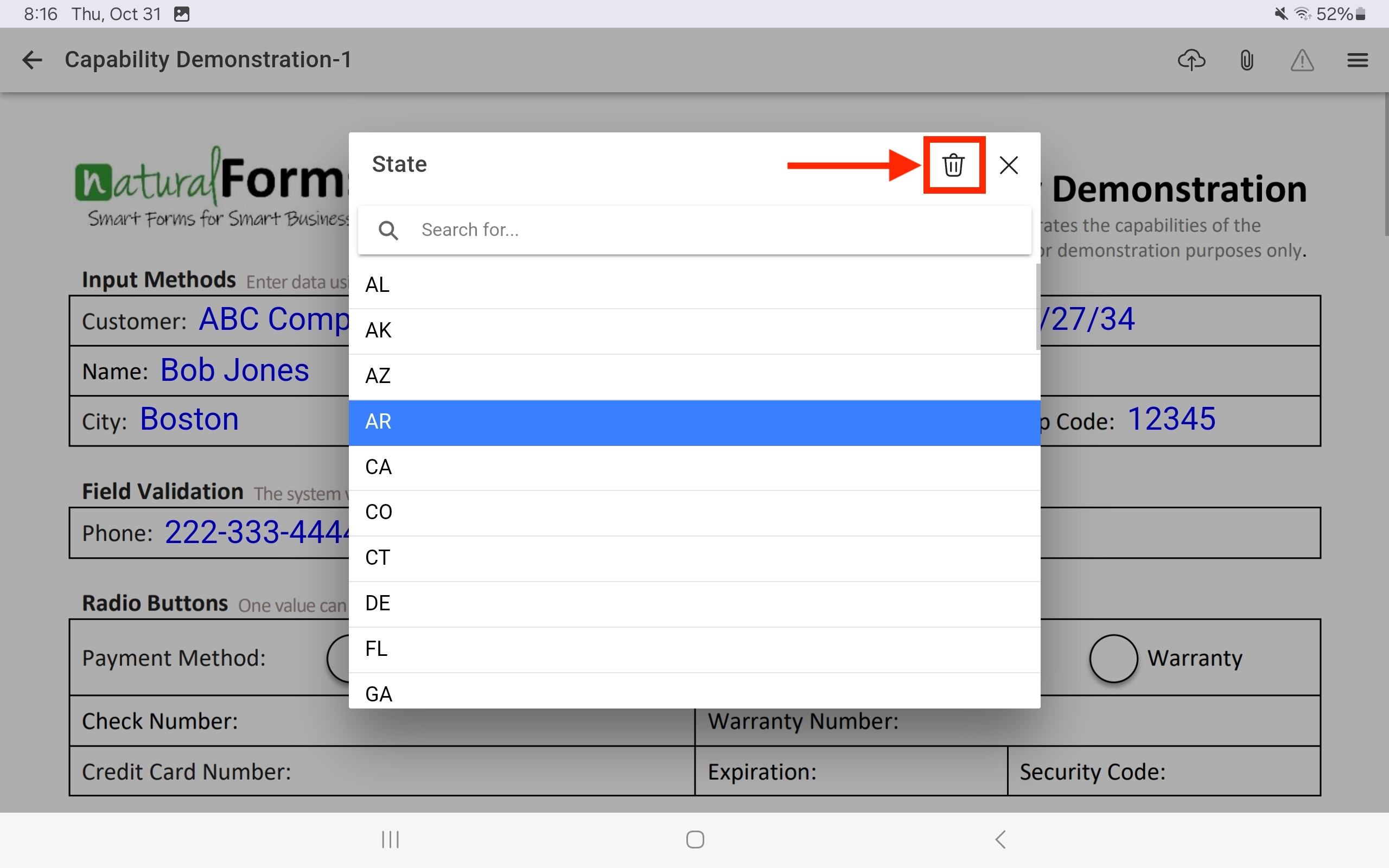Tap the State list scrollbar
1389x868 pixels.
[x=1038, y=306]
